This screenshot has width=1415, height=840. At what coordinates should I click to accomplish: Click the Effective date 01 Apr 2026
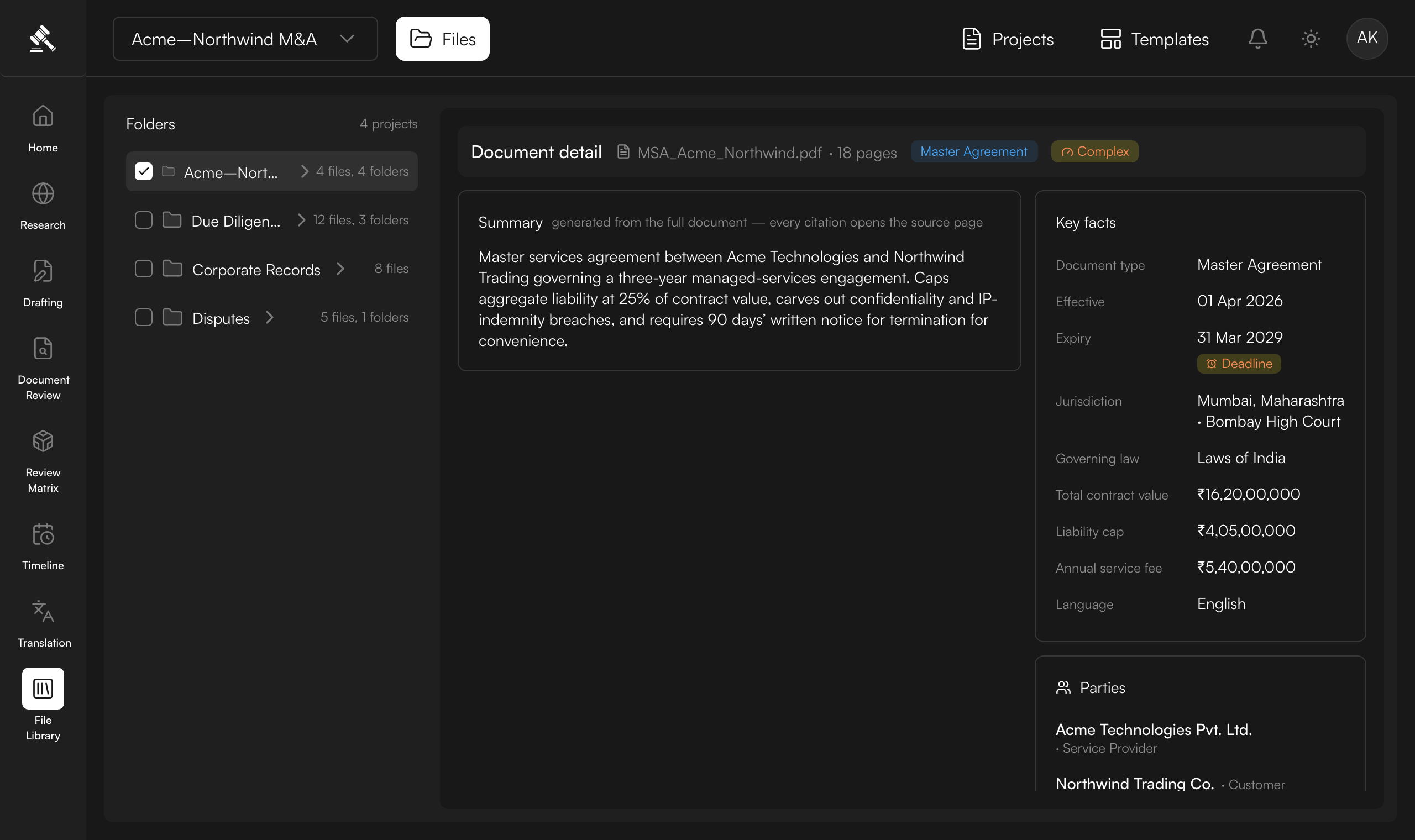pos(1240,301)
